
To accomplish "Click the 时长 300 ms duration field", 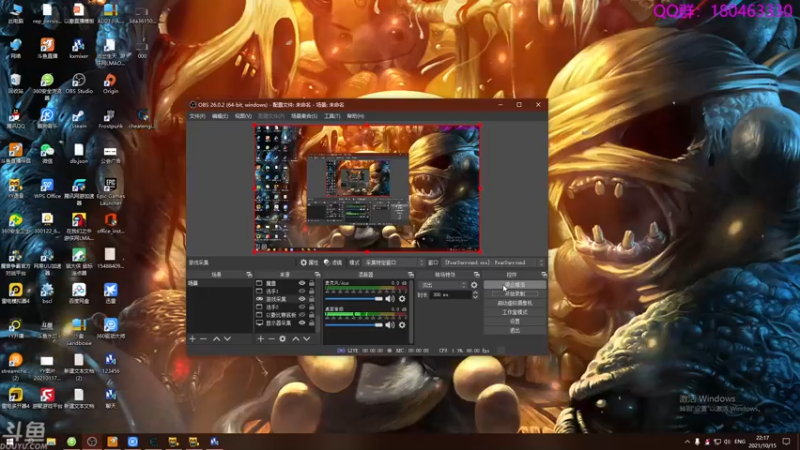I will tap(451, 295).
